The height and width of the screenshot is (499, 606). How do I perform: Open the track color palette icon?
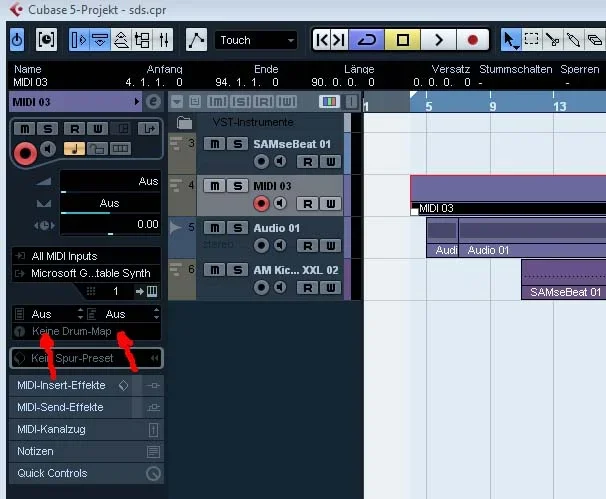click(329, 102)
